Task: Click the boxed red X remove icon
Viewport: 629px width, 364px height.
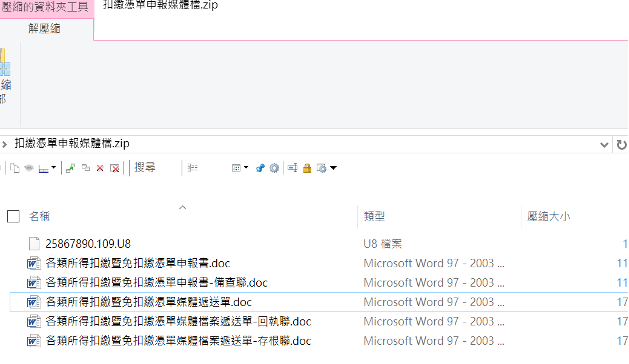Action: 115,169
